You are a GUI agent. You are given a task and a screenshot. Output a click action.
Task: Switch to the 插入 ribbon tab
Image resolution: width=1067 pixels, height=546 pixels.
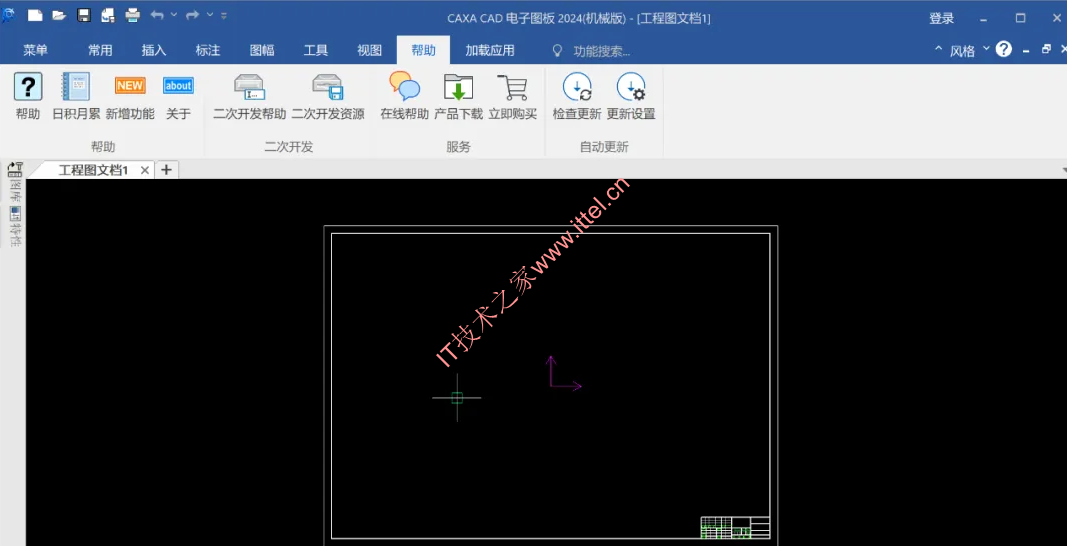(x=154, y=50)
